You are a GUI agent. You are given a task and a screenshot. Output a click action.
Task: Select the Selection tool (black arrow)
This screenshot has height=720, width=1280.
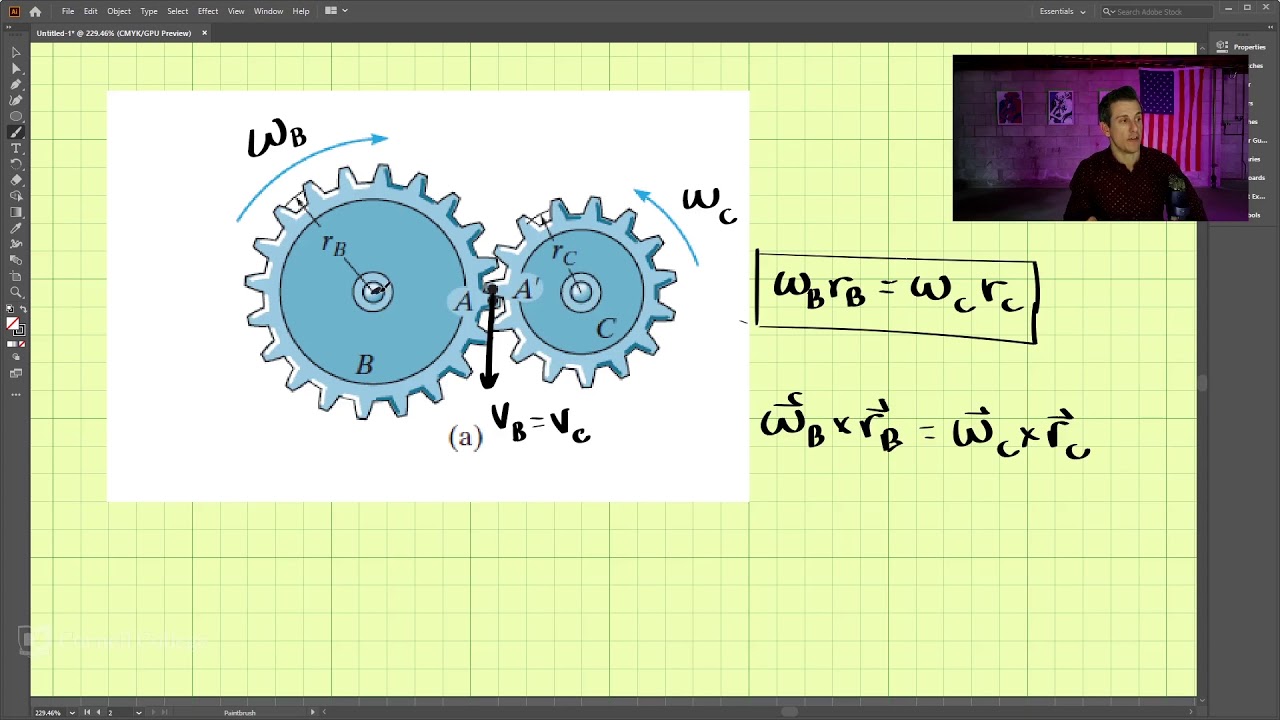click(x=16, y=52)
